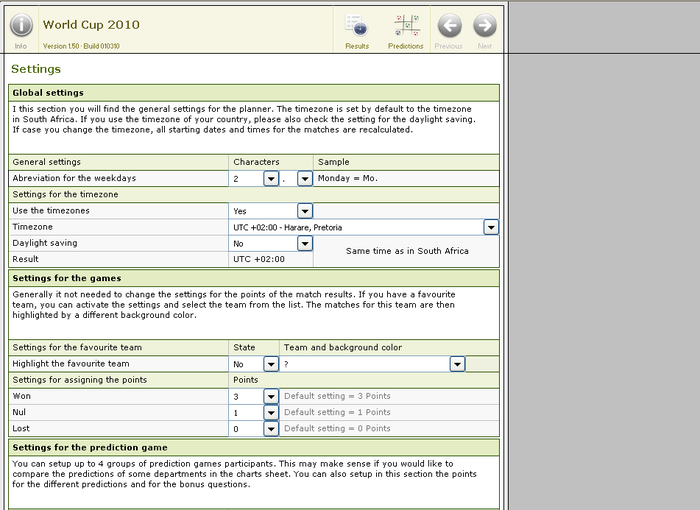The width and height of the screenshot is (700, 510).
Task: Open the Nul points dropdown
Action: 271,412
